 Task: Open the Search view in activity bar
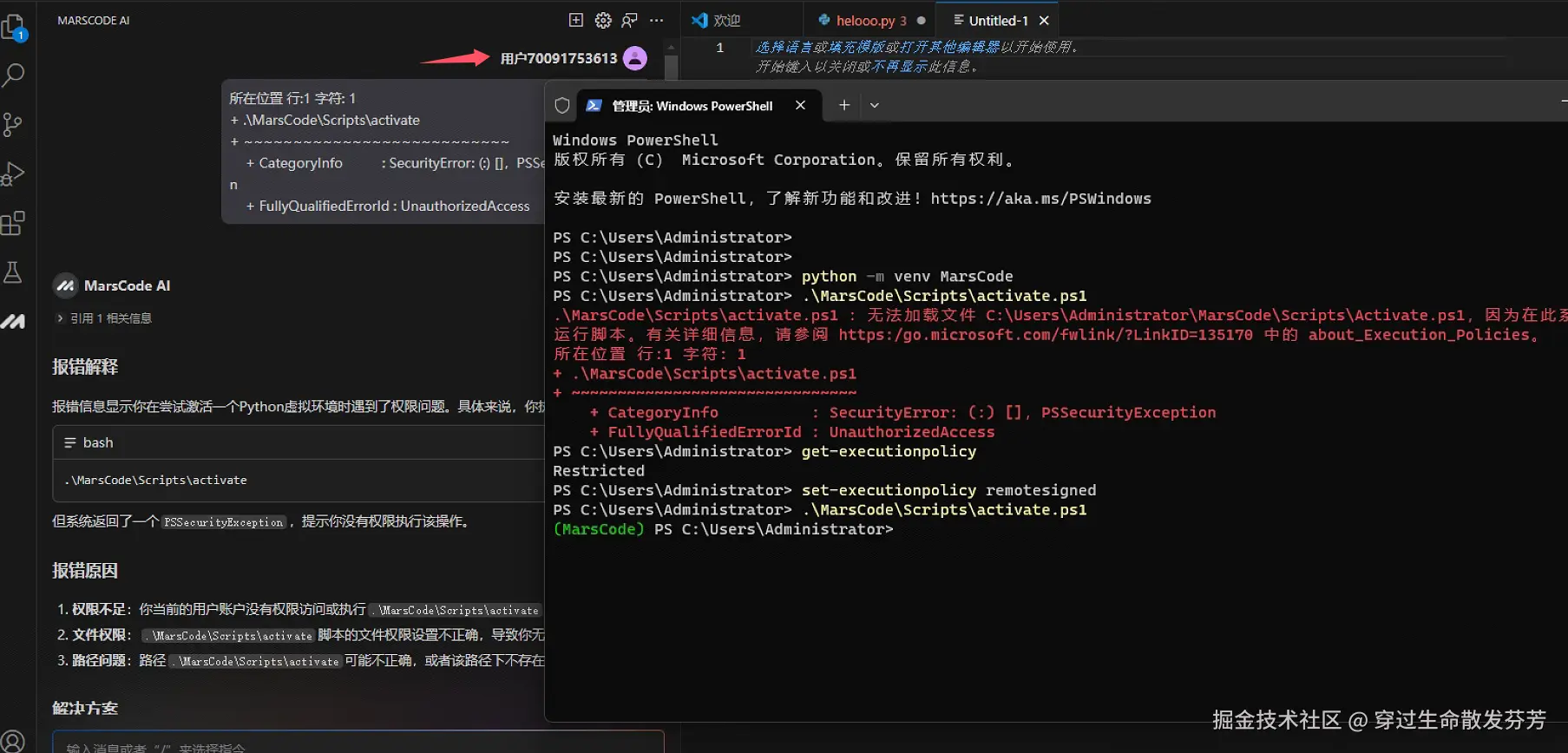point(14,75)
